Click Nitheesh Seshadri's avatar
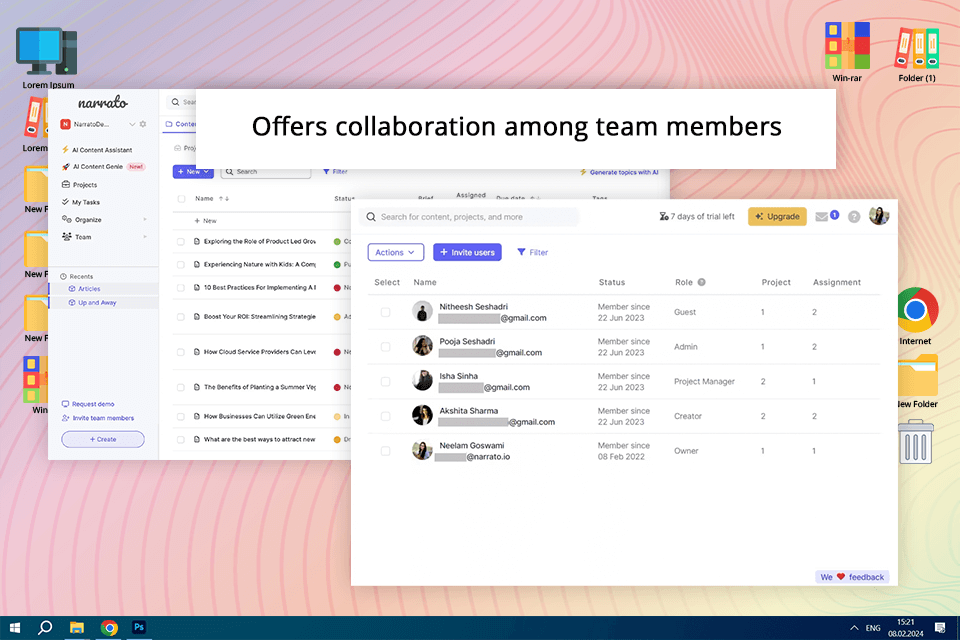The image size is (960, 640). (422, 311)
